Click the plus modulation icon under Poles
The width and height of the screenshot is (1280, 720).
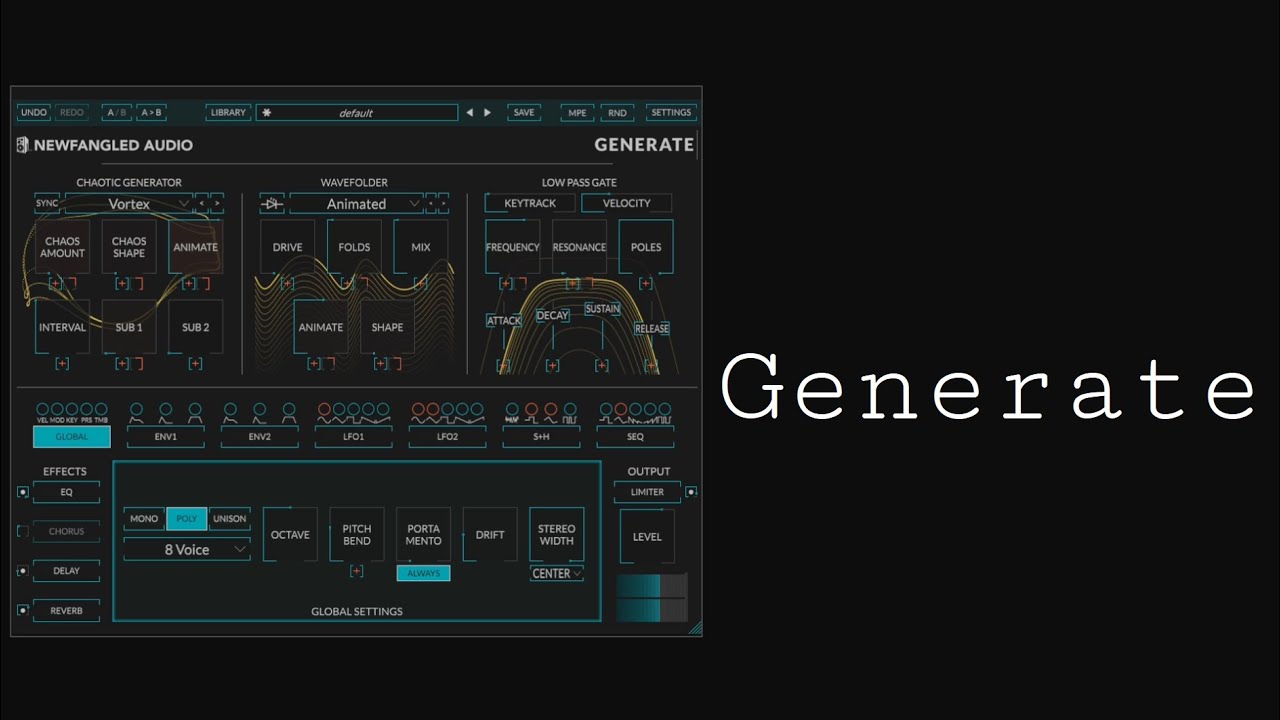tap(646, 284)
